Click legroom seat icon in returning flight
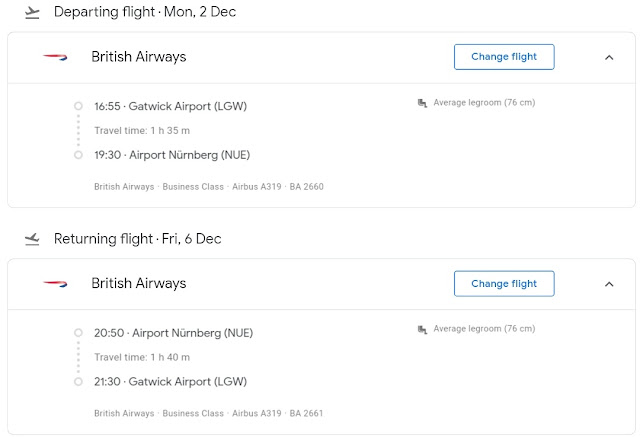Image resolution: width=640 pixels, height=437 pixels. (x=422, y=329)
